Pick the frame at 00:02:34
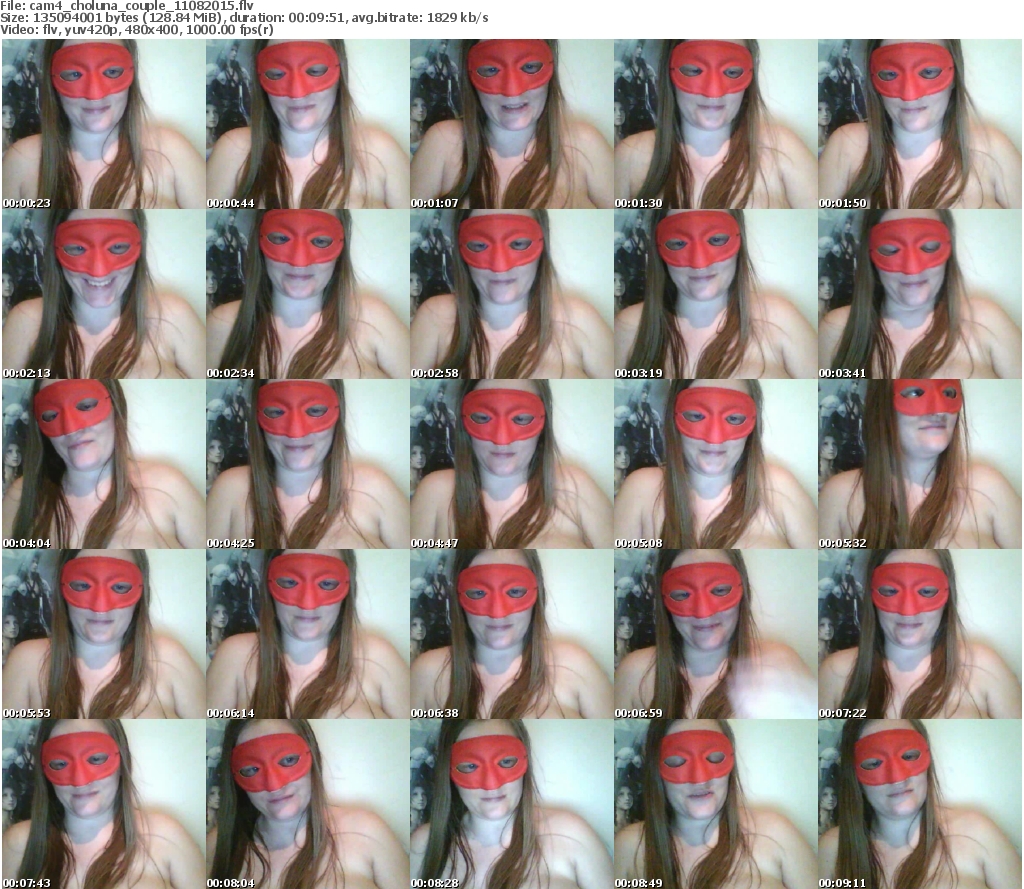The image size is (1024, 889). [x=308, y=294]
